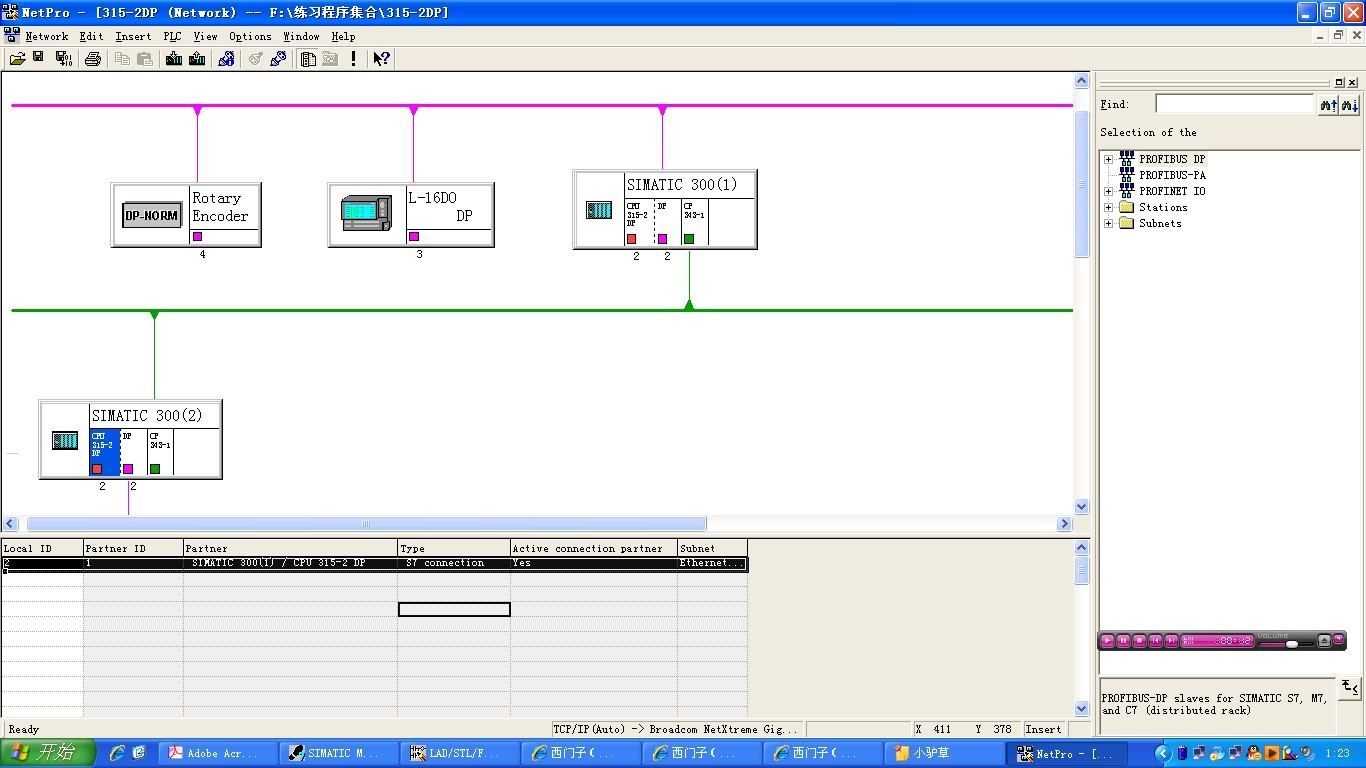The image size is (1366, 768).
Task: Expand hidden system tray icons
Action: tap(1164, 753)
